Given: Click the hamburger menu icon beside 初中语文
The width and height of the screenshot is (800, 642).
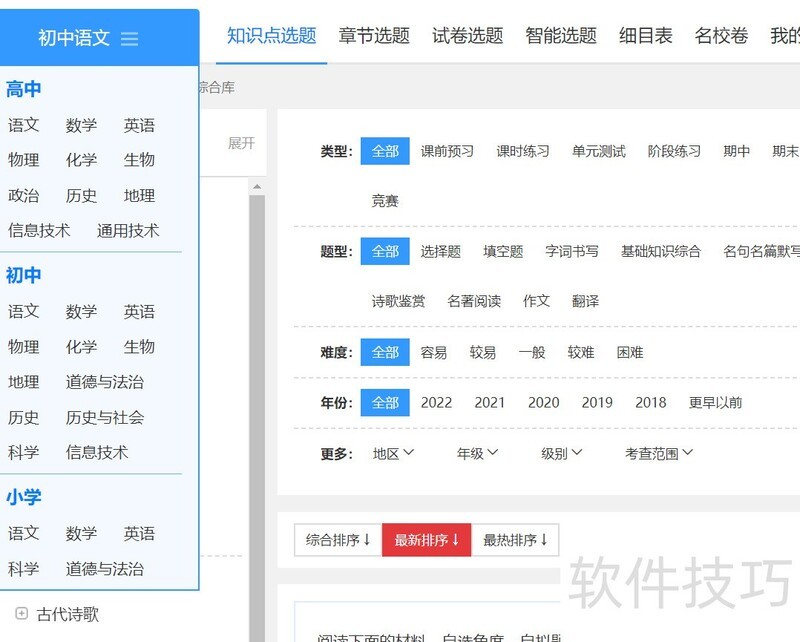Looking at the screenshot, I should (x=129, y=39).
